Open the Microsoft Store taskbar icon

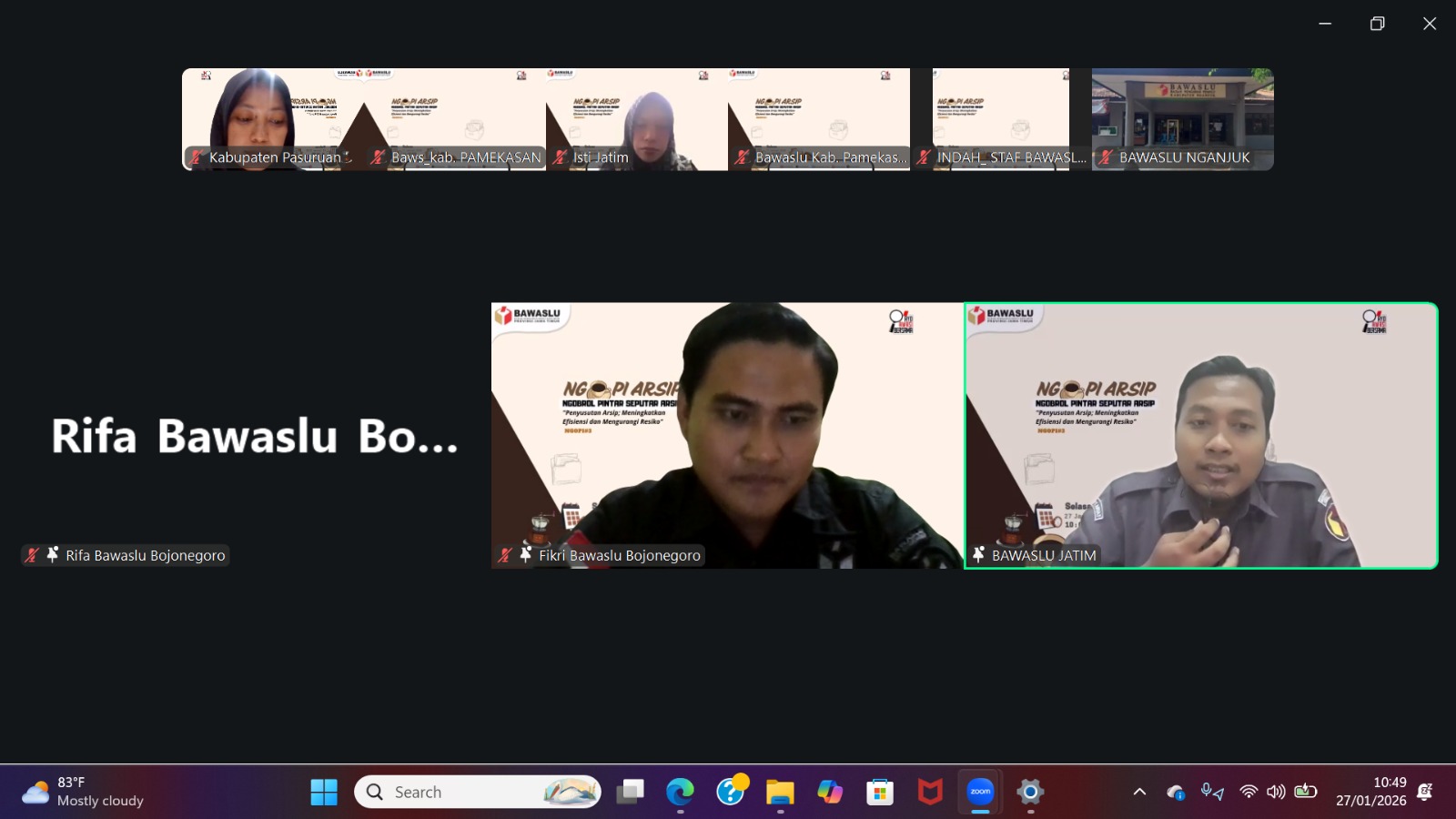coord(880,792)
